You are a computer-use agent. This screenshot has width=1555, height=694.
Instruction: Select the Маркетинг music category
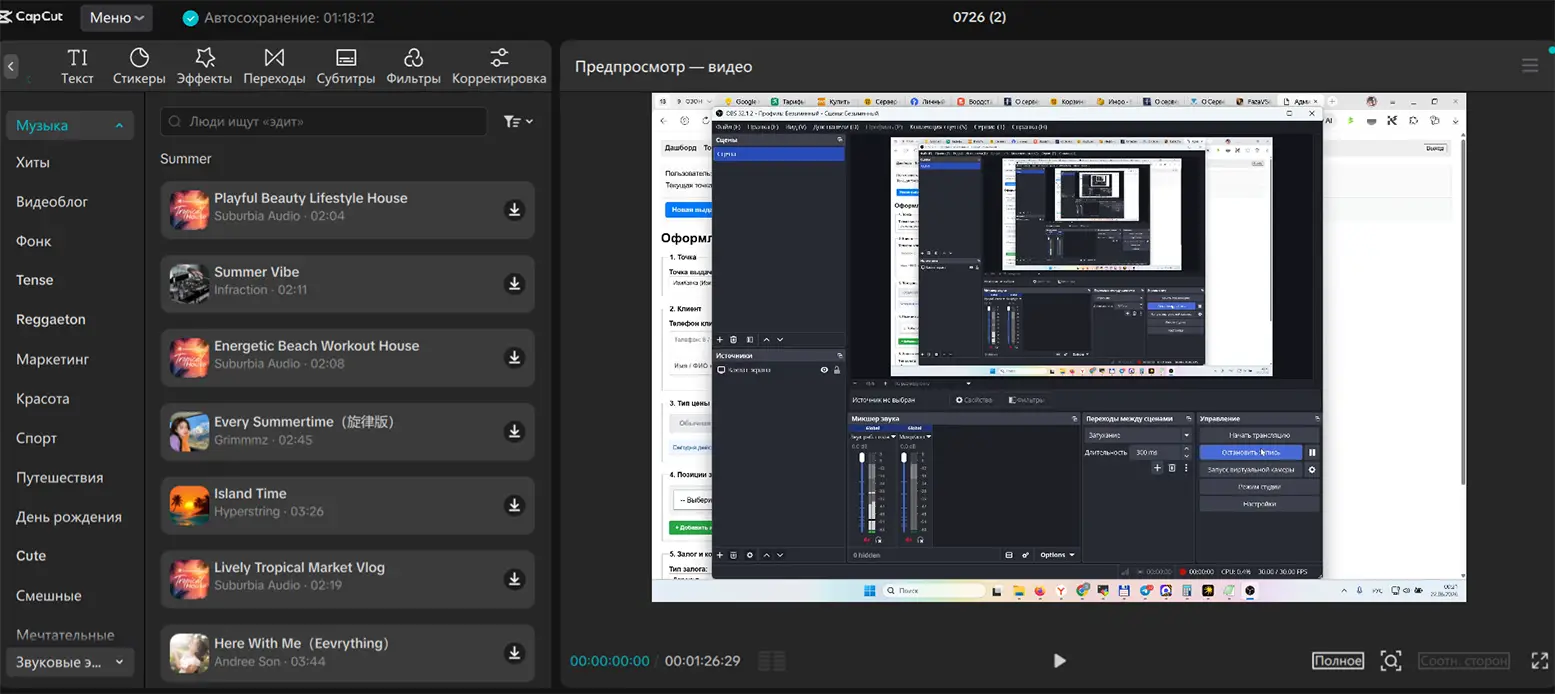click(x=53, y=359)
